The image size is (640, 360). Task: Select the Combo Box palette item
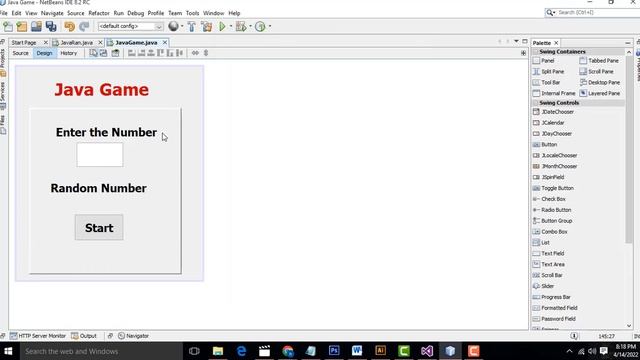(x=550, y=232)
